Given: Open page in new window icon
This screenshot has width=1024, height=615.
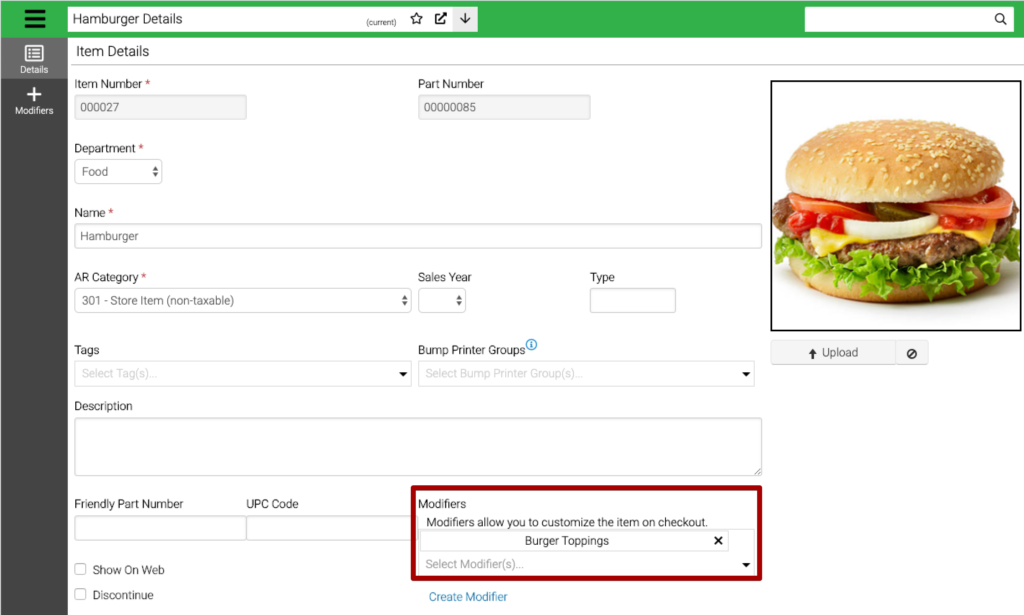Looking at the screenshot, I should tap(441, 19).
